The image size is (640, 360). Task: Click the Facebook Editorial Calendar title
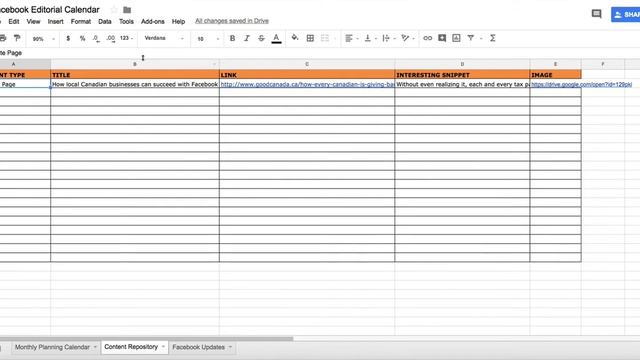click(49, 10)
